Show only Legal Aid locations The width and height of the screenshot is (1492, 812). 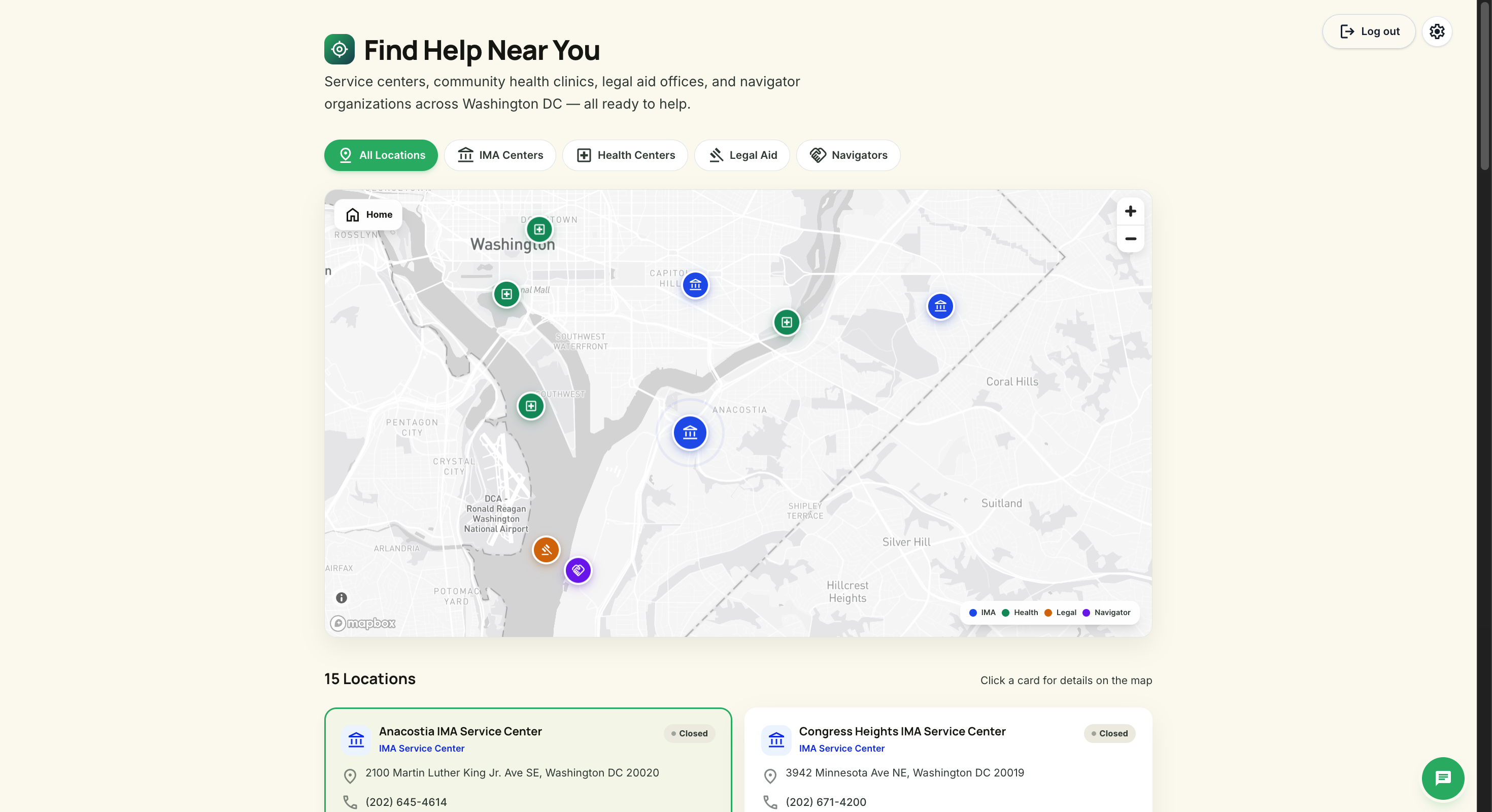pyautogui.click(x=742, y=155)
